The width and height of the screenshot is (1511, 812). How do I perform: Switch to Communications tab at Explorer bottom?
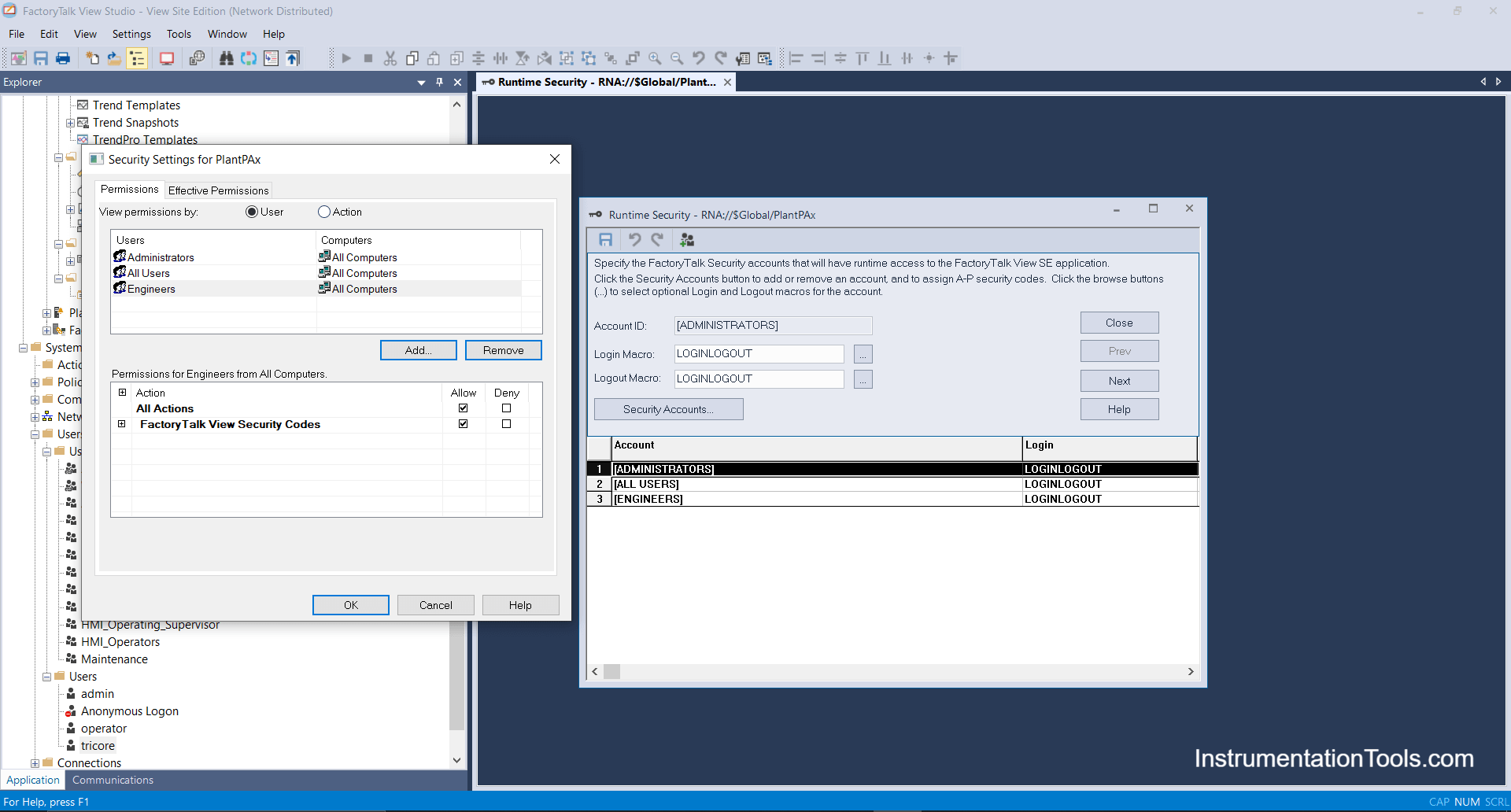tap(113, 780)
